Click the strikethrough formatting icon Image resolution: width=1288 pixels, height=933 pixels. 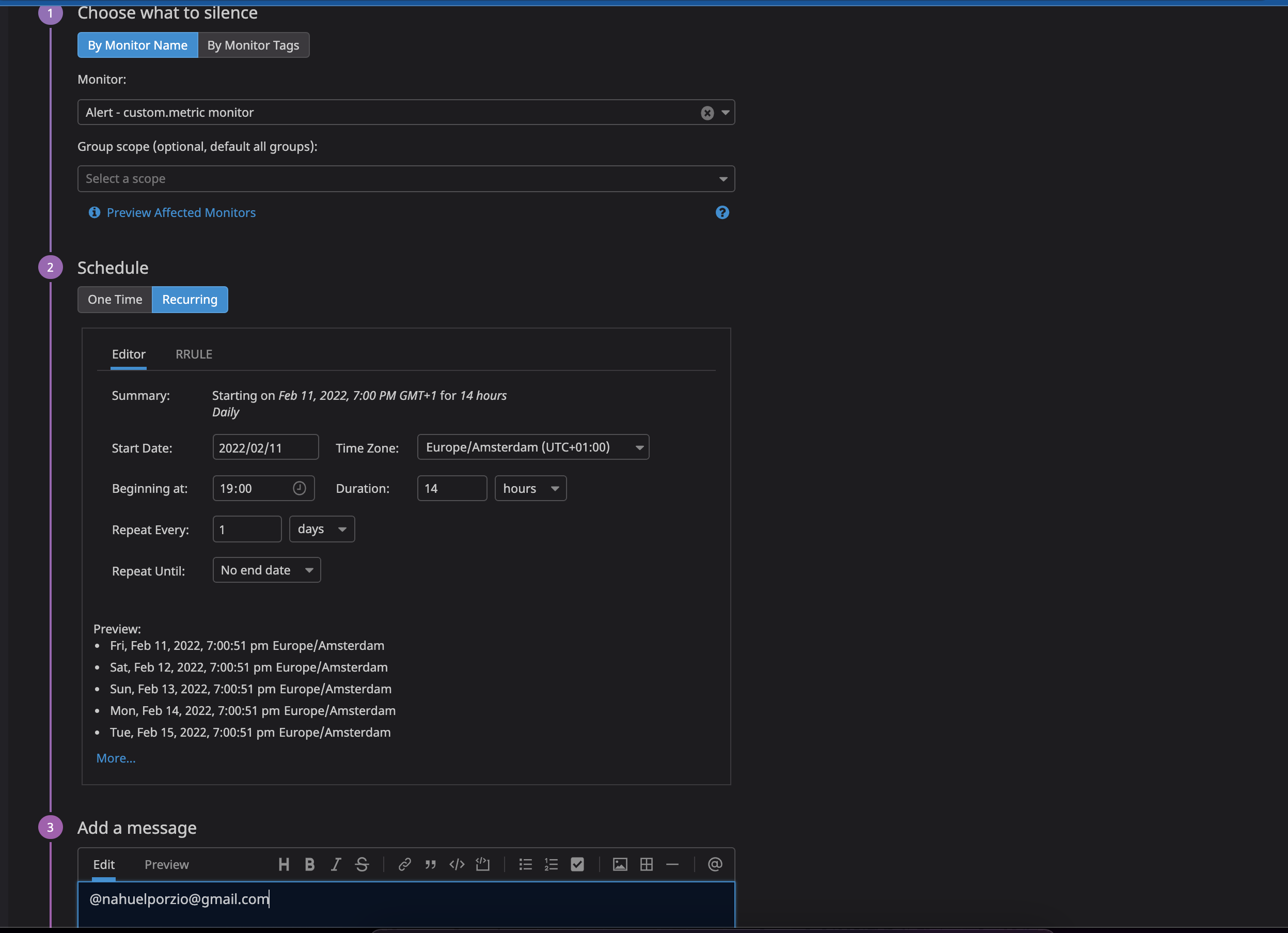[362, 864]
